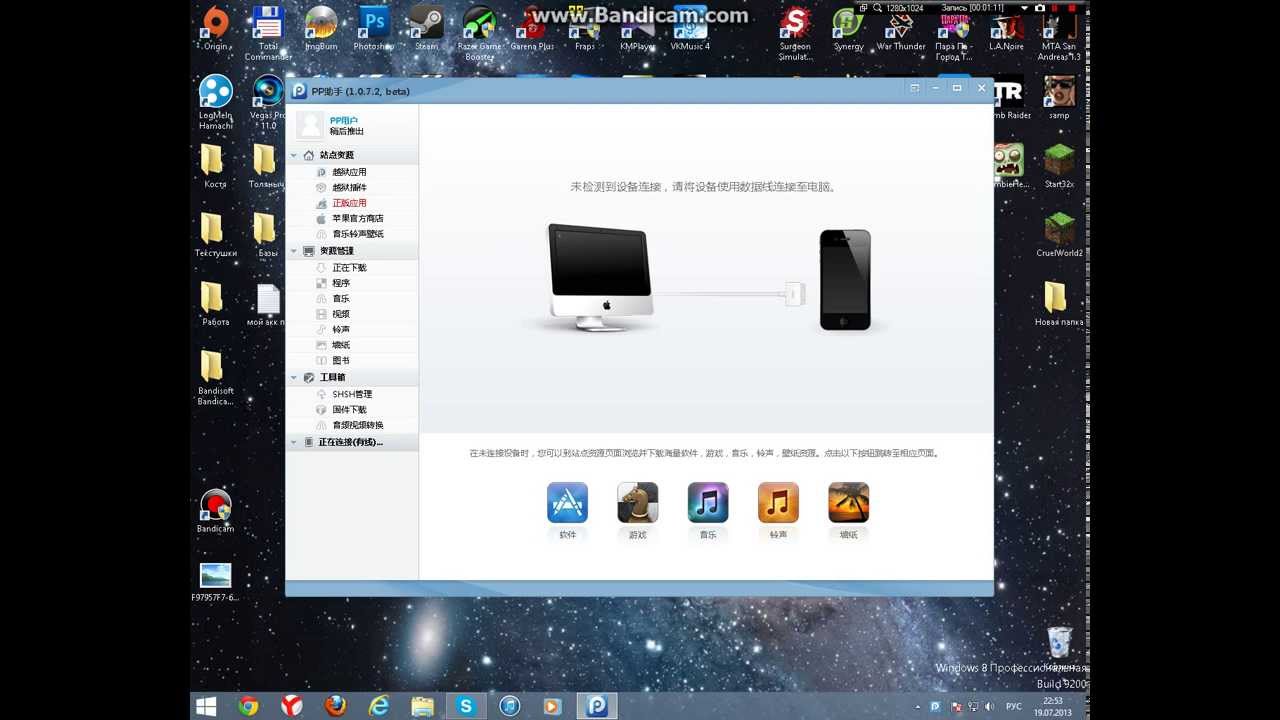1280x720 pixels.
Task: Open the 游戏 chess knight icon
Action: [x=637, y=503]
